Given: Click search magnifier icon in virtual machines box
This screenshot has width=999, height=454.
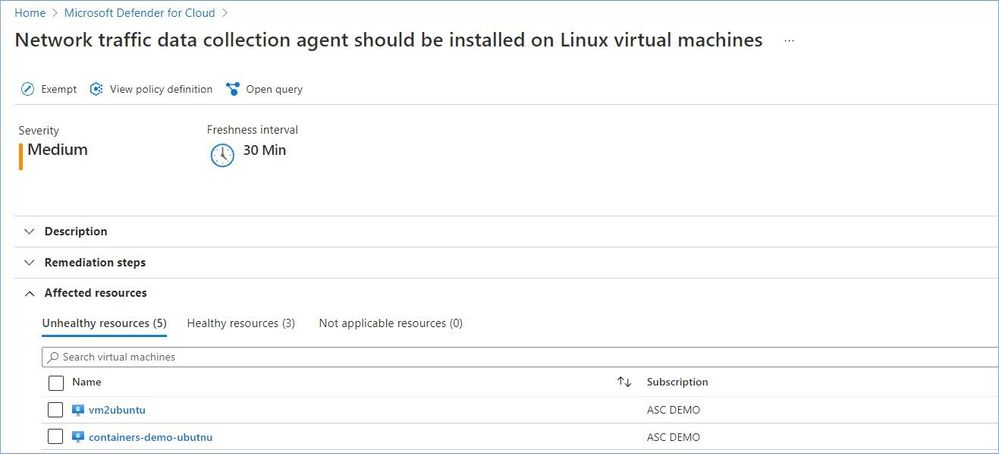Looking at the screenshot, I should 54,357.
